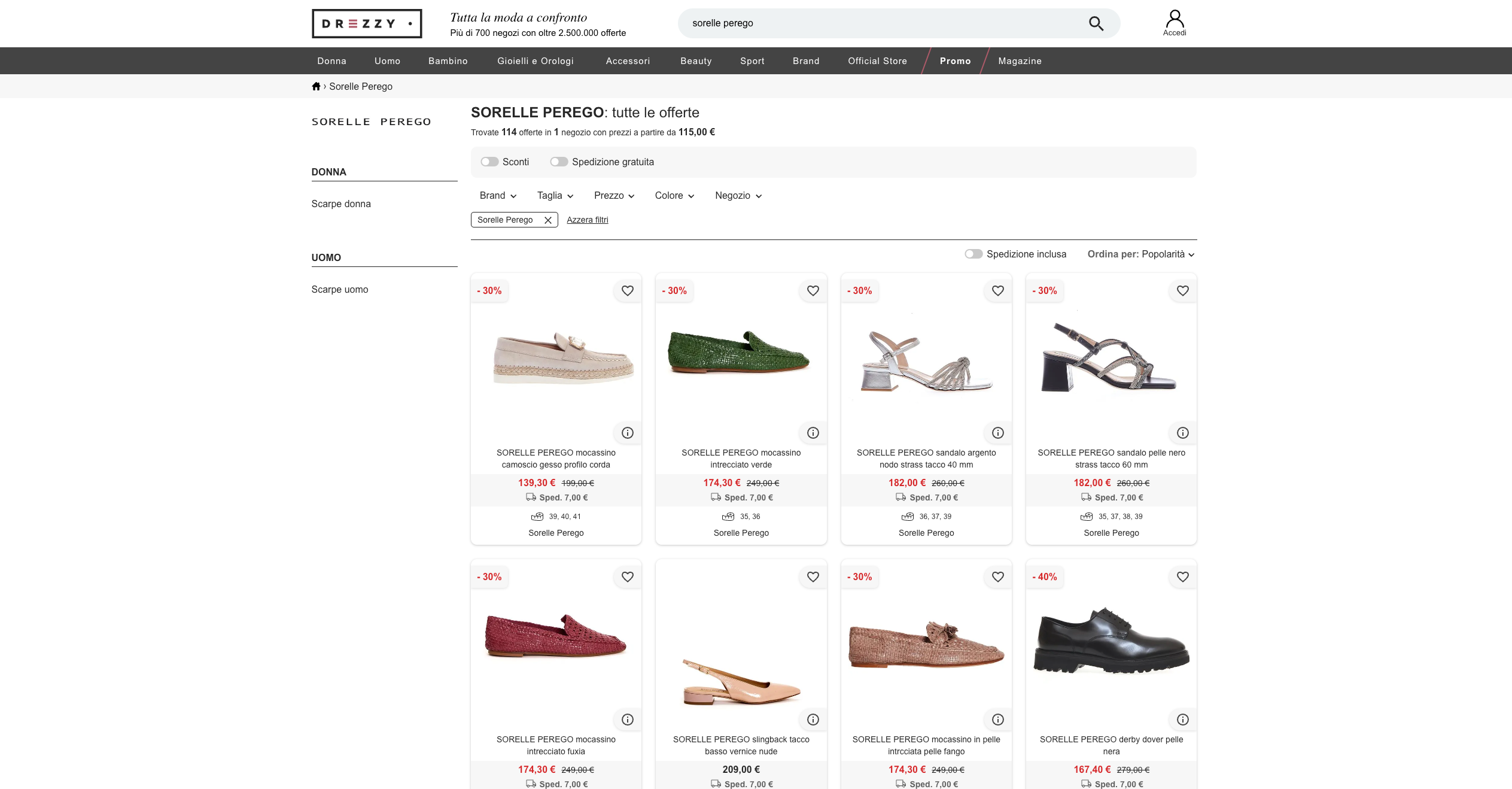Open the Colore filter dropdown
Viewport: 1512px width, 789px height.
(674, 196)
